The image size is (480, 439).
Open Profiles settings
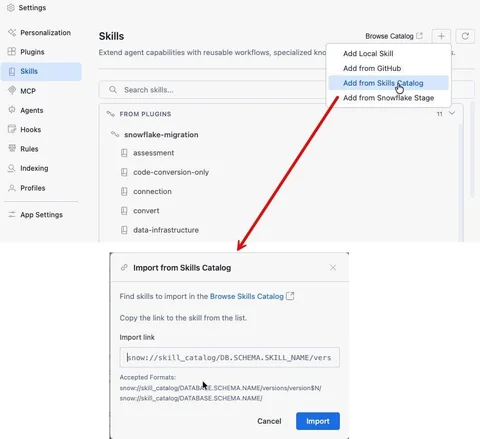point(26,188)
